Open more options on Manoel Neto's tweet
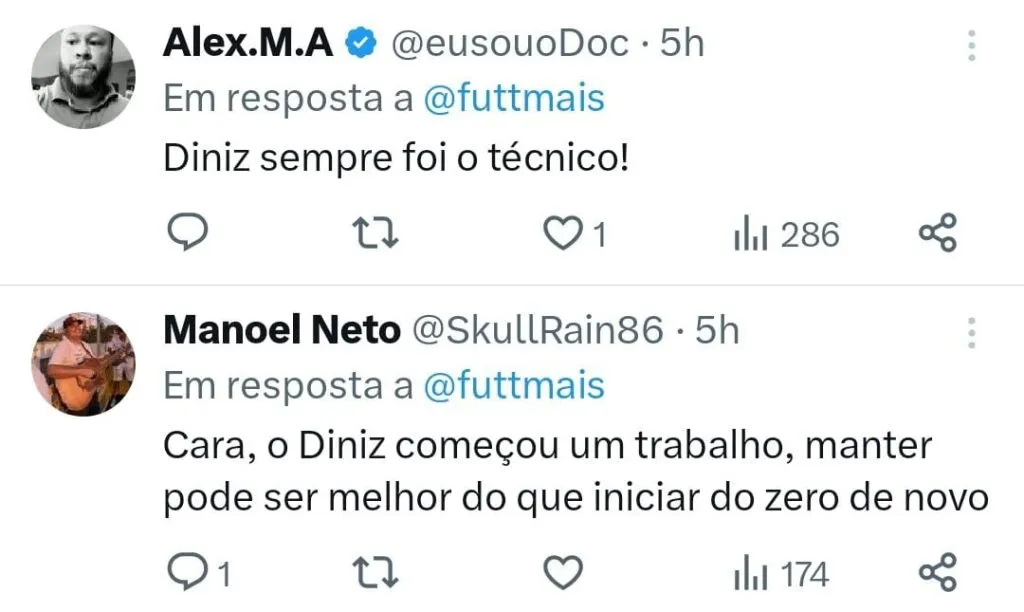1024x612 pixels. click(x=970, y=333)
